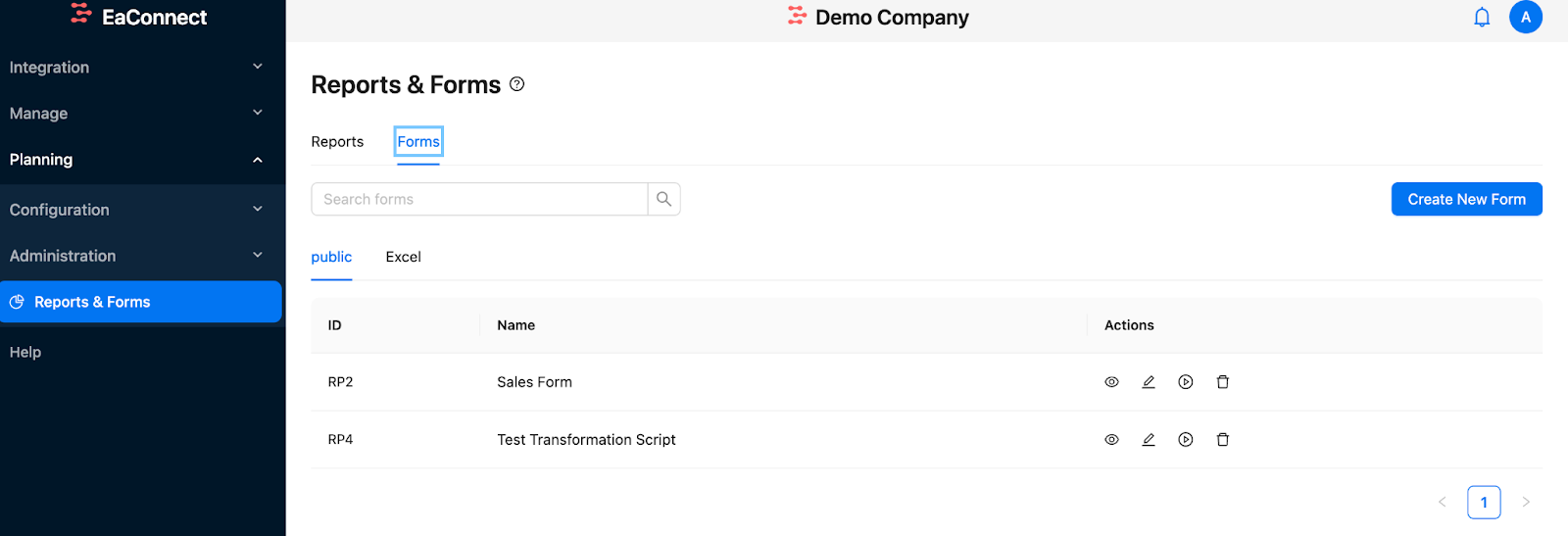The height and width of the screenshot is (536, 1568).
Task: Delete Test Transformation Script trash icon
Action: point(1223,440)
